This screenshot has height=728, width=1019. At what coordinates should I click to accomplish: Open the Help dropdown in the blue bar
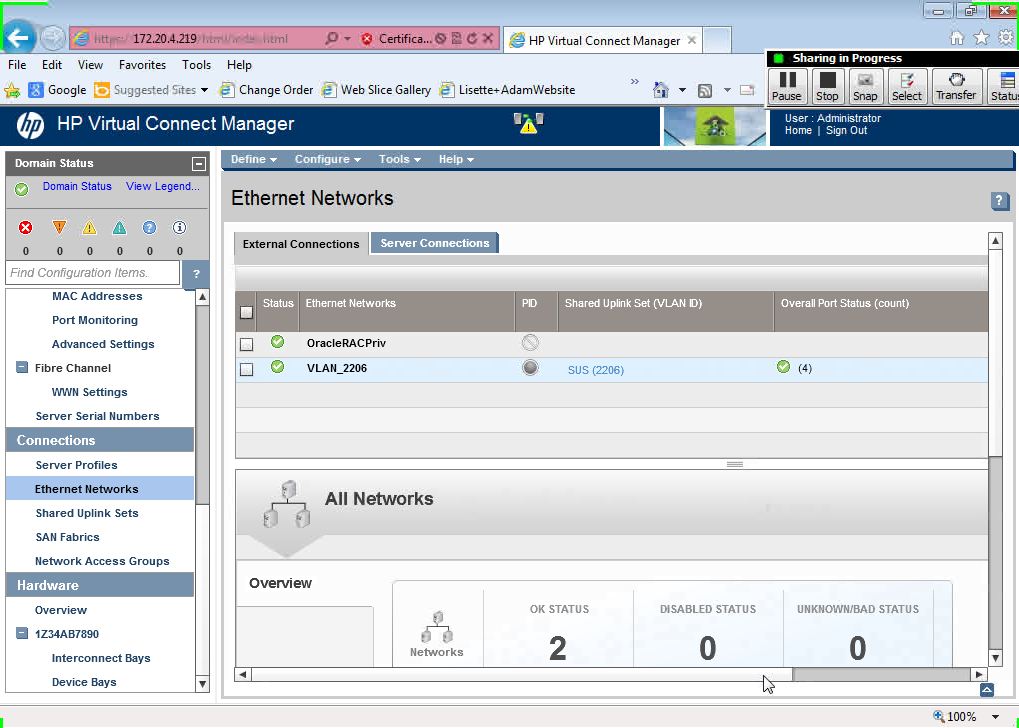[x=456, y=159]
